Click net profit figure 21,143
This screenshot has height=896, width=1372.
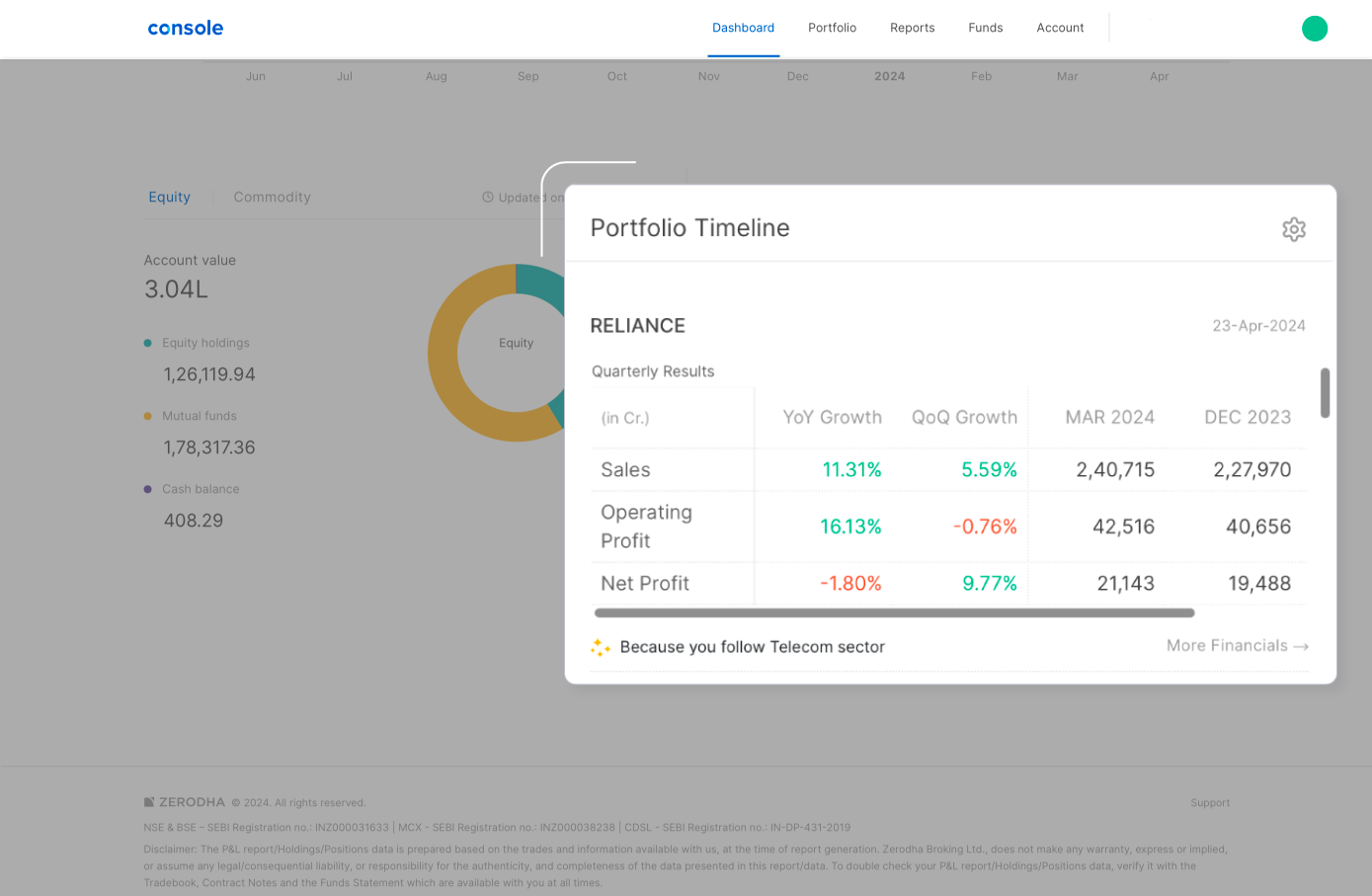click(1125, 584)
